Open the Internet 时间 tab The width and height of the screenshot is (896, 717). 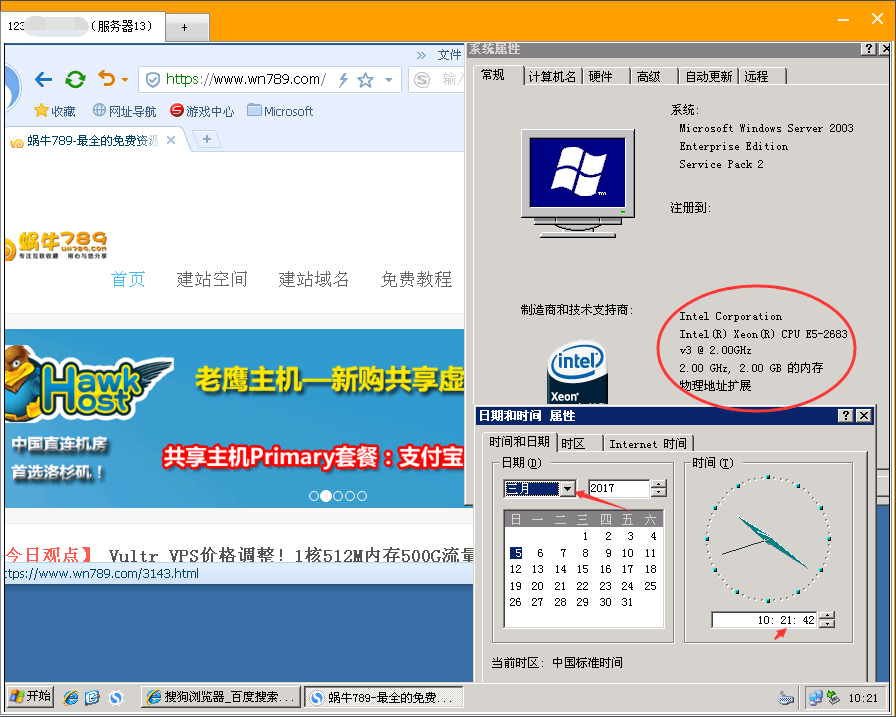pyautogui.click(x=647, y=443)
